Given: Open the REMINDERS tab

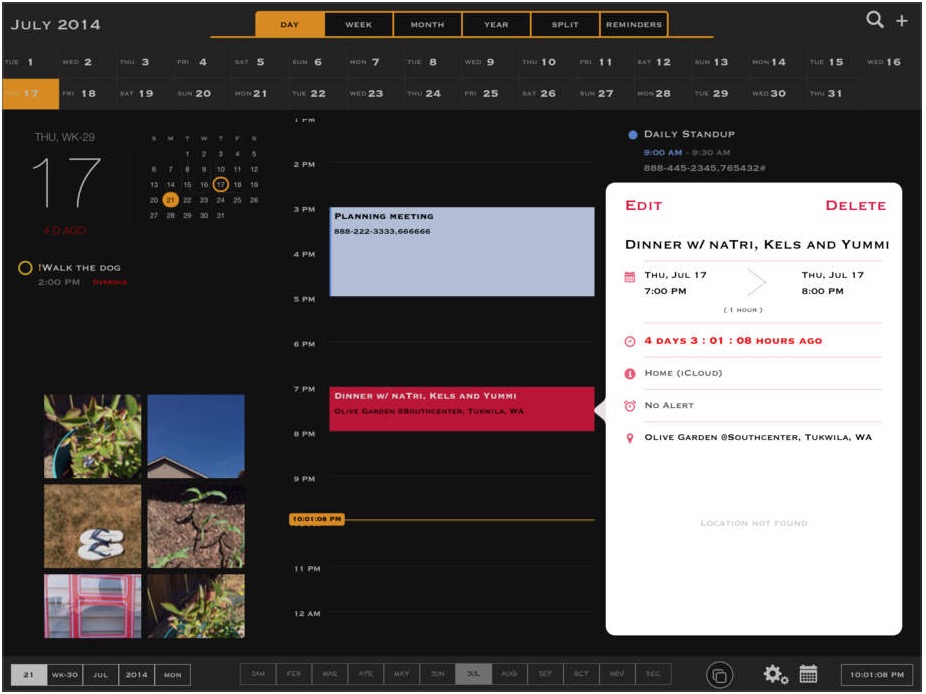Looking at the screenshot, I should click(x=634, y=23).
